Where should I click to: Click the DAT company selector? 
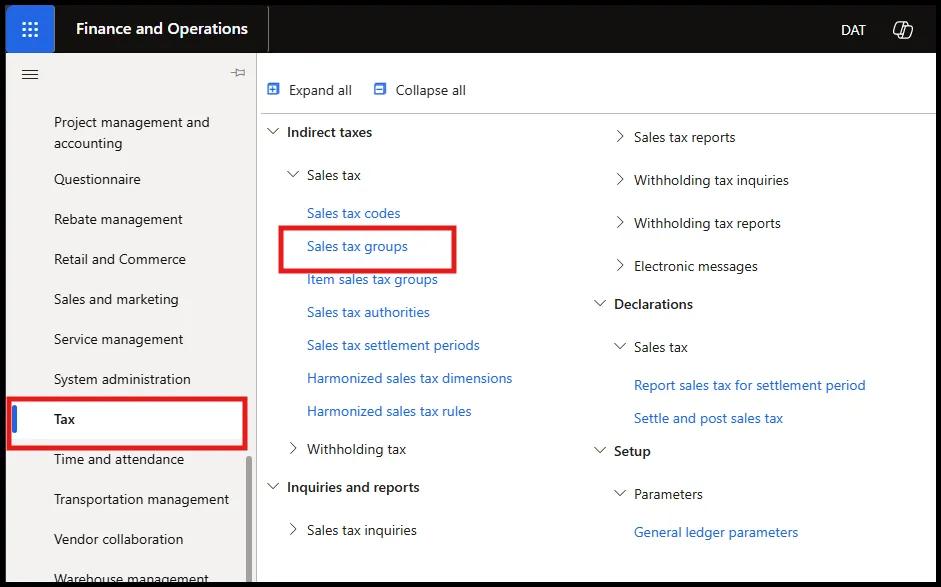coord(853,30)
